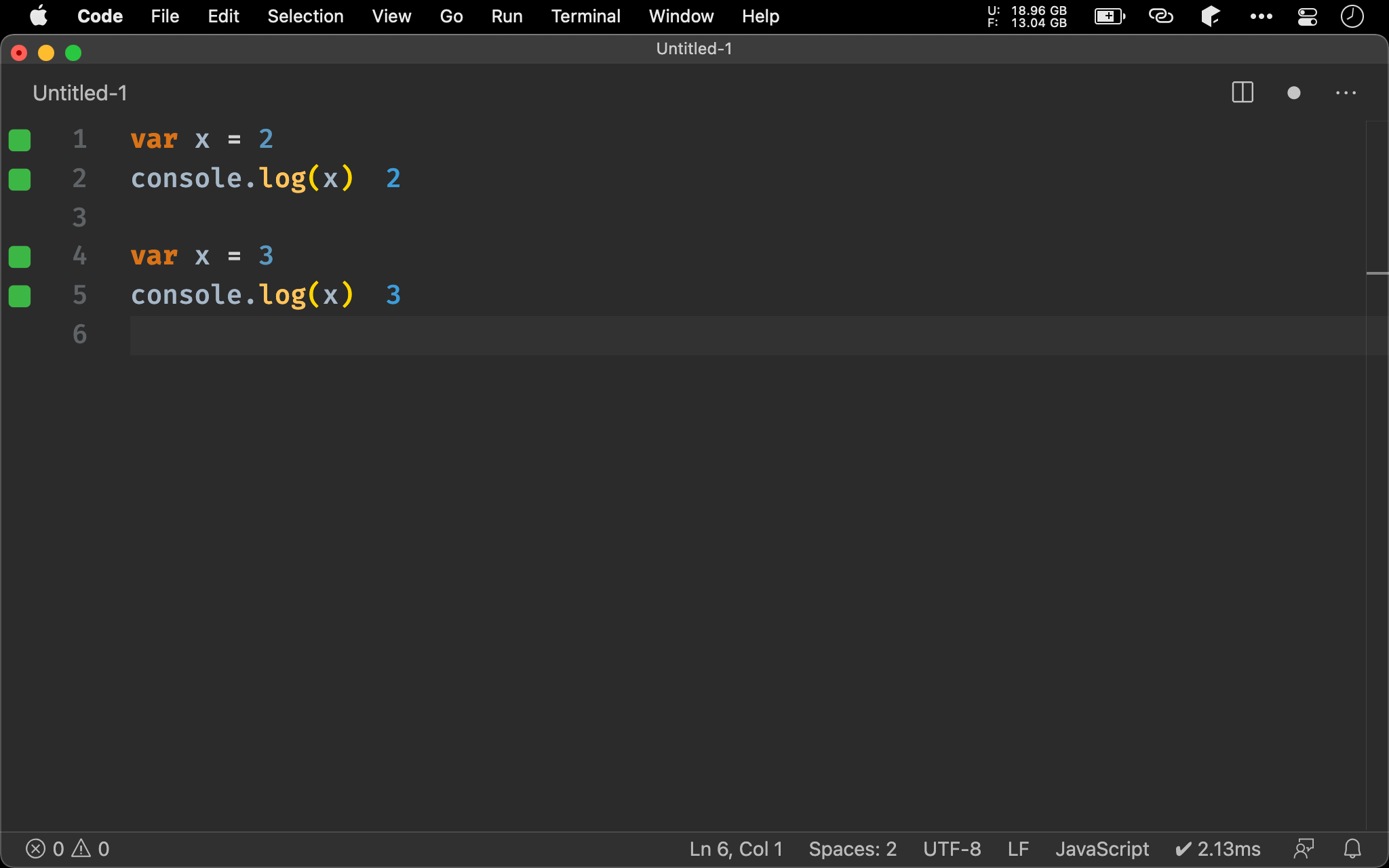Viewport: 1389px width, 868px height.
Task: Click the green coverage marker on line 4
Action: pyautogui.click(x=20, y=256)
